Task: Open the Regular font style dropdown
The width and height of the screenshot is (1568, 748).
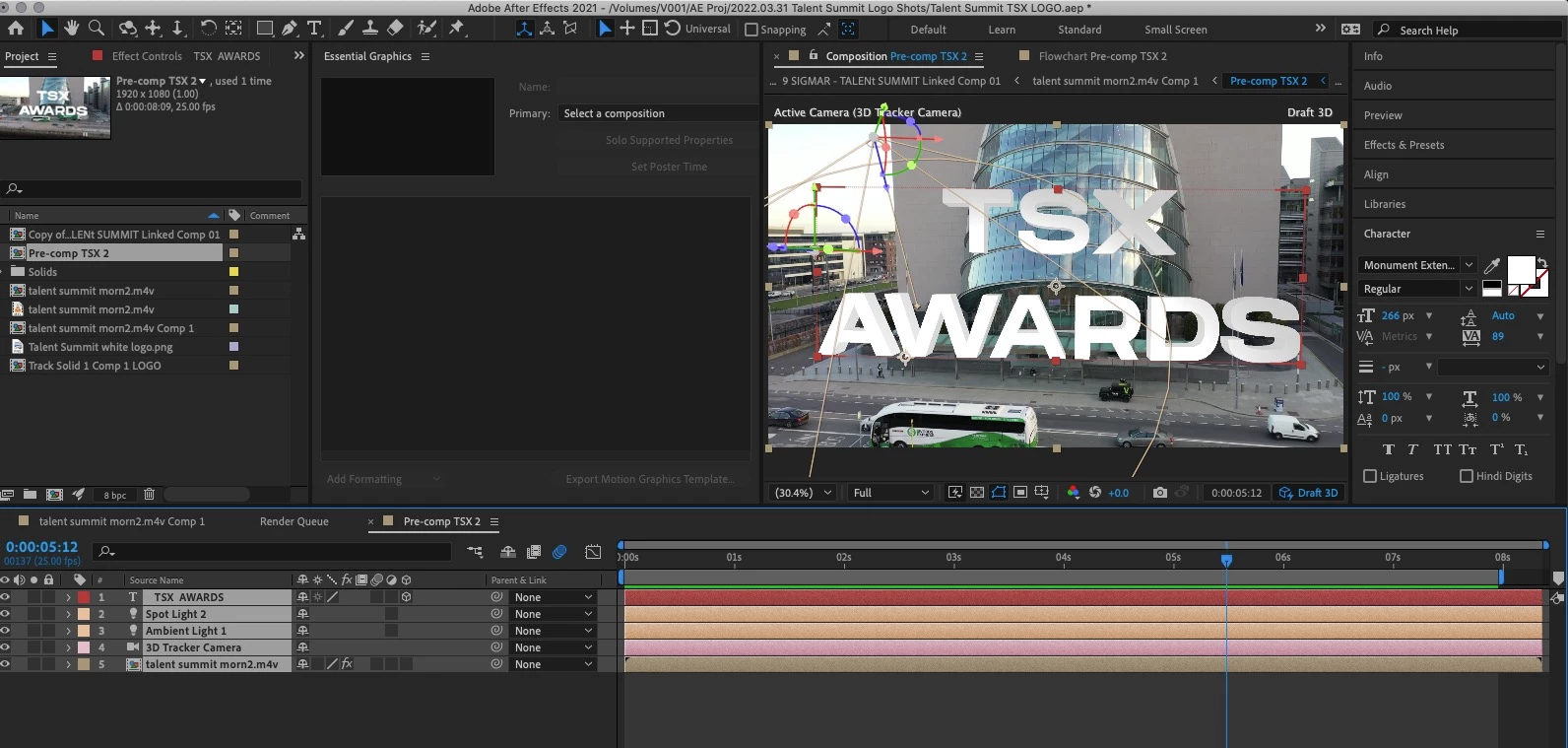Action: tap(1417, 289)
